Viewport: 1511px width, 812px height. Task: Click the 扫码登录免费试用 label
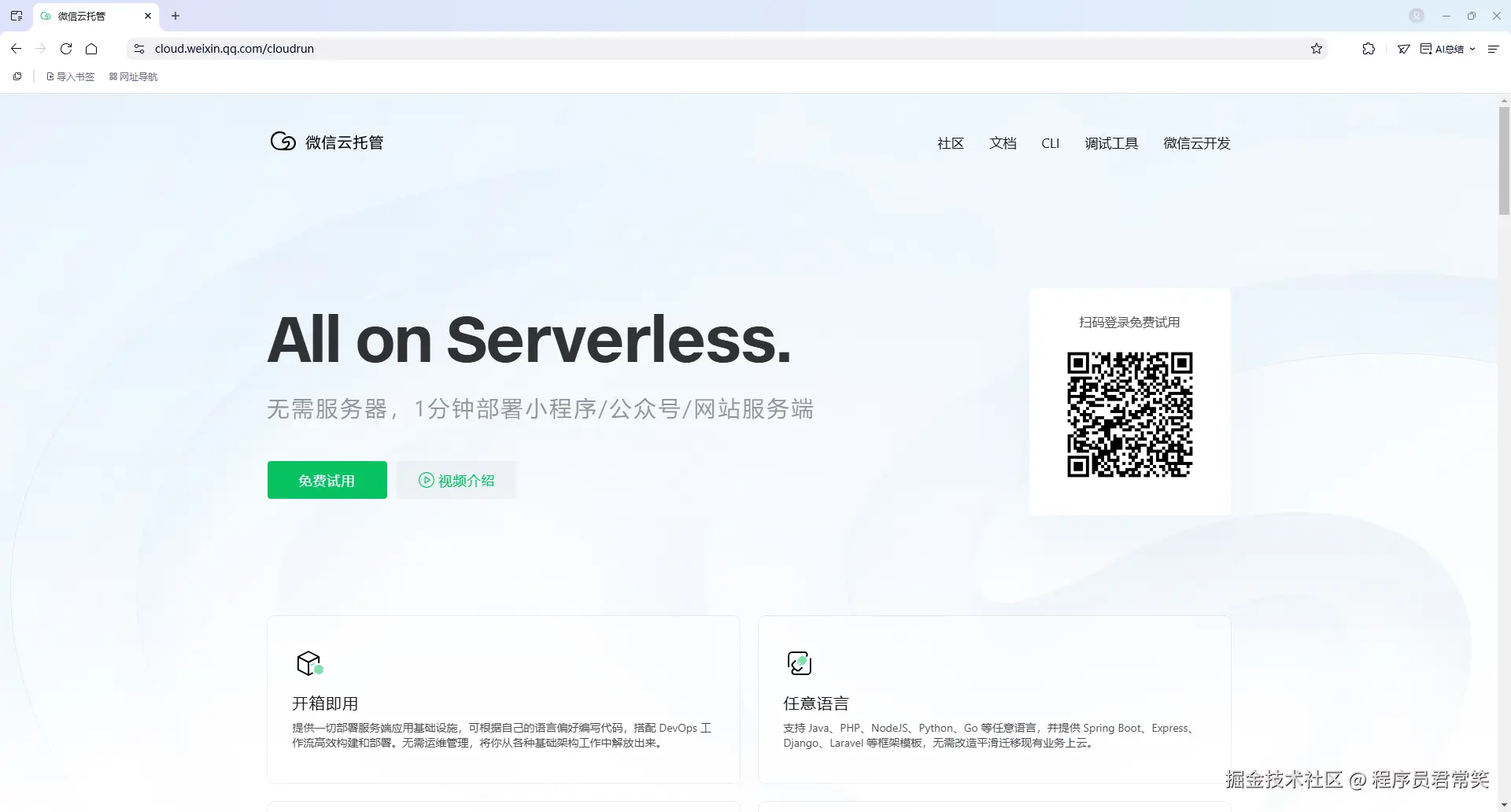(1129, 323)
